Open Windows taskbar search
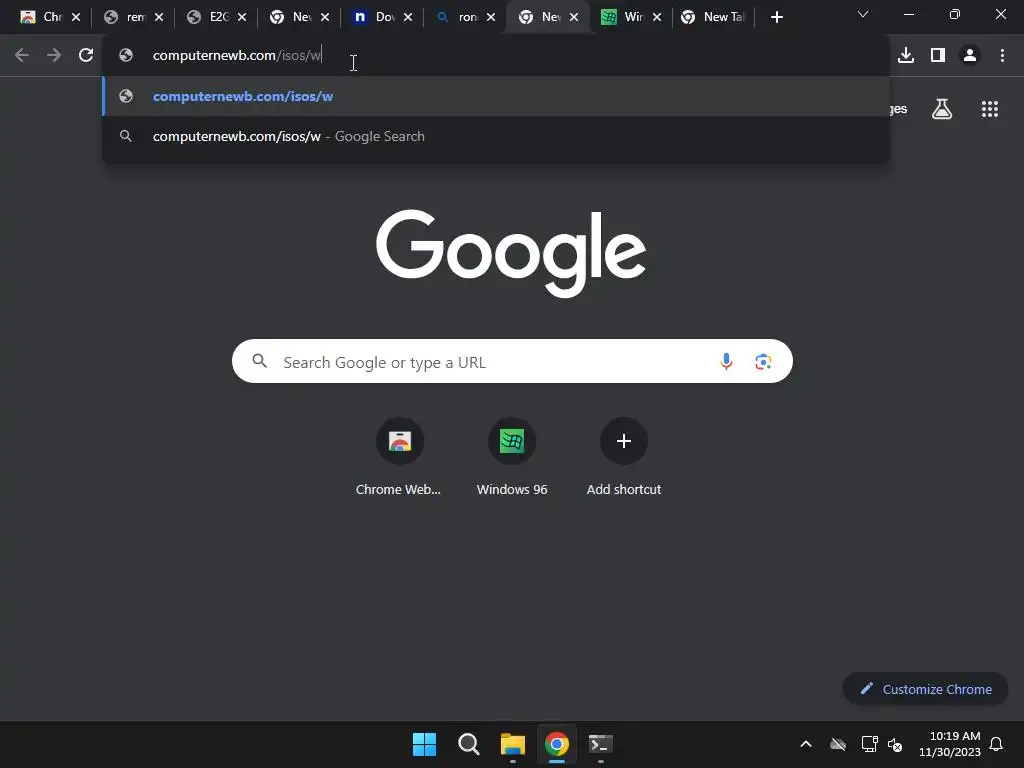The width and height of the screenshot is (1024, 768). (468, 744)
